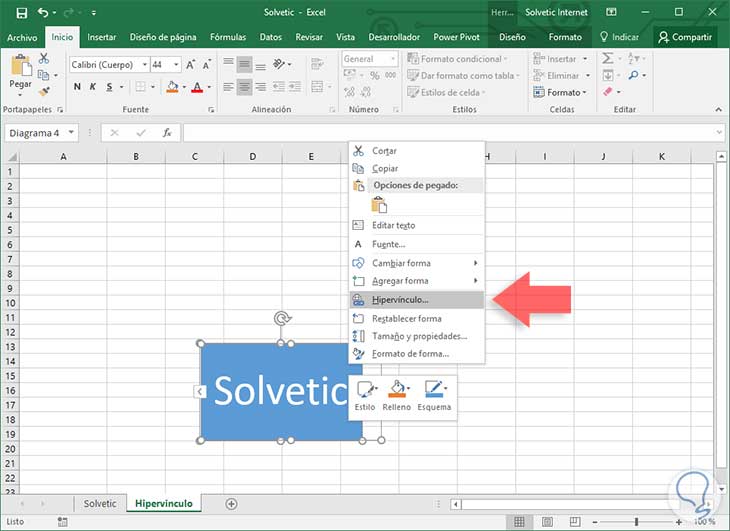Click the eraser Clear icon in Editar
This screenshot has height=531, width=730.
(x=608, y=92)
